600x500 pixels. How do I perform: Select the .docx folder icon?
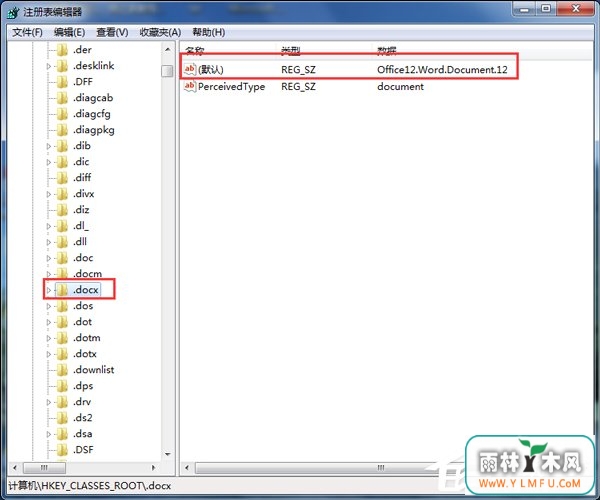[62, 290]
